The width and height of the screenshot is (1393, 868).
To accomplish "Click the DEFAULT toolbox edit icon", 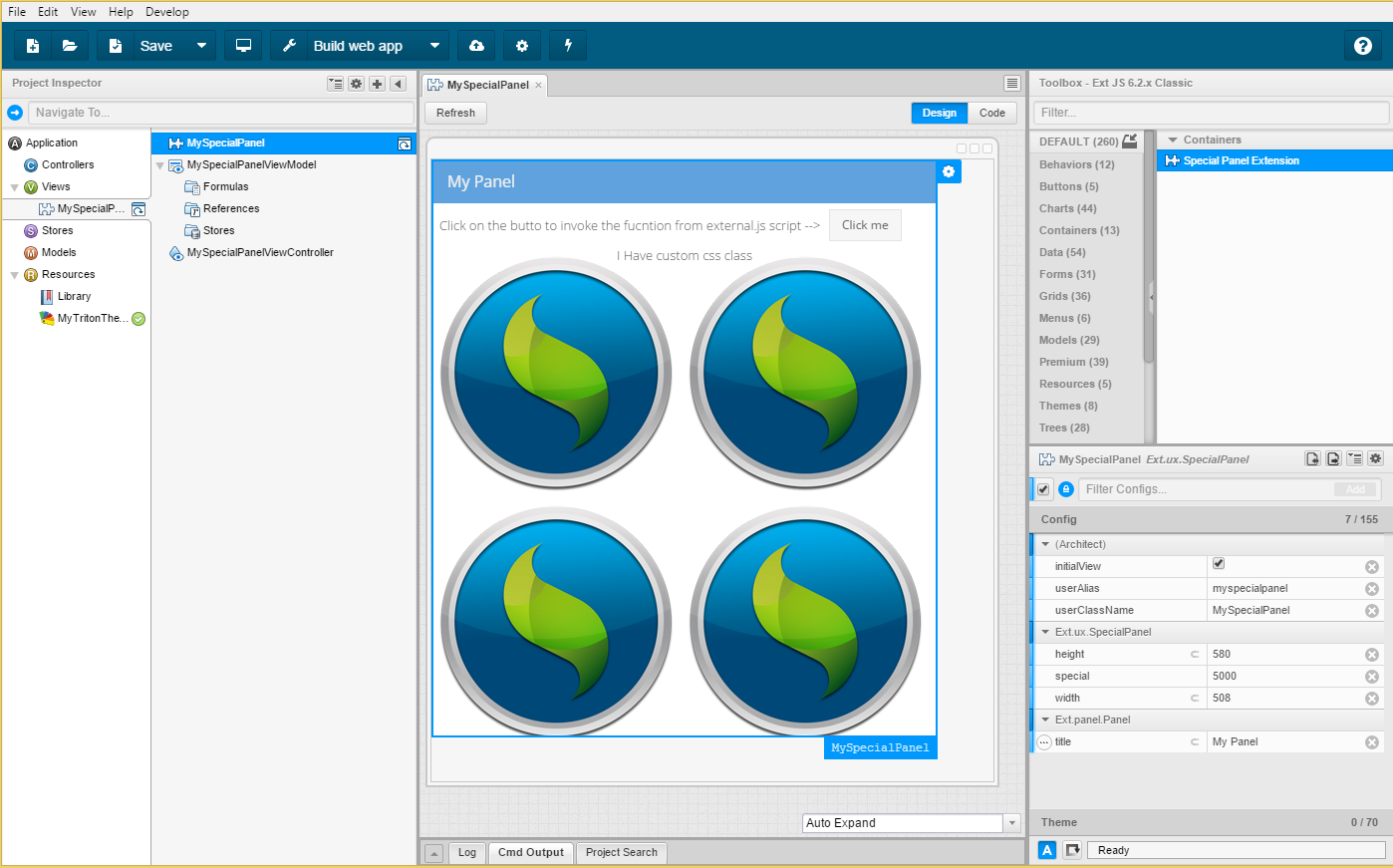I will tap(1129, 142).
